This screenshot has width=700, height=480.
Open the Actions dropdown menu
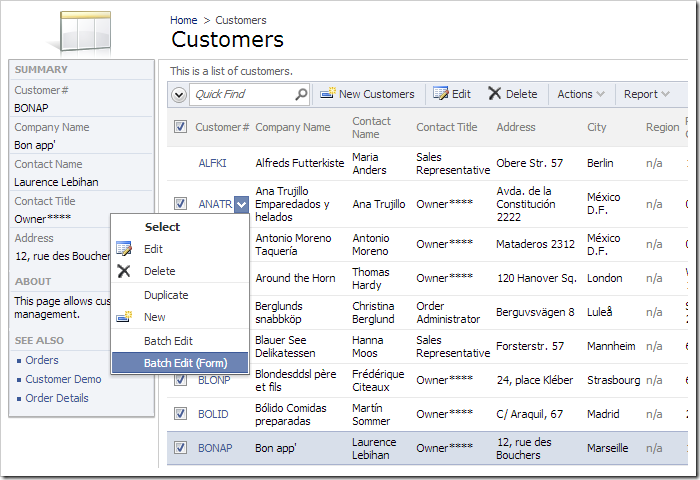(580, 94)
